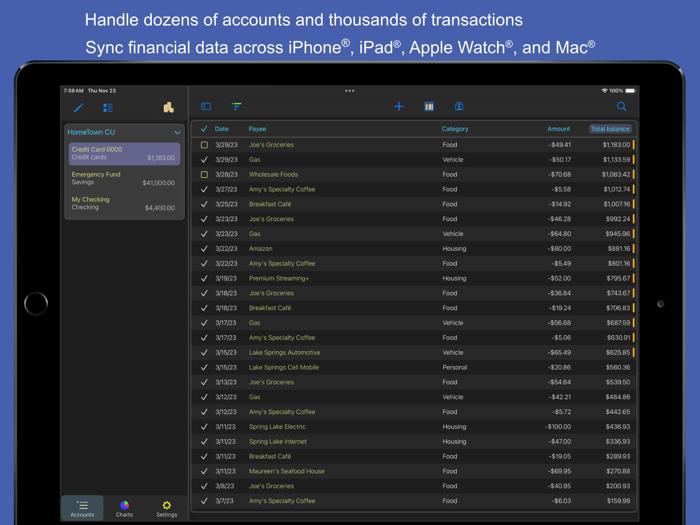Image resolution: width=700 pixels, height=525 pixels.
Task: Click the 3/13/23 Joe's Groceries payee
Action: [271, 382]
